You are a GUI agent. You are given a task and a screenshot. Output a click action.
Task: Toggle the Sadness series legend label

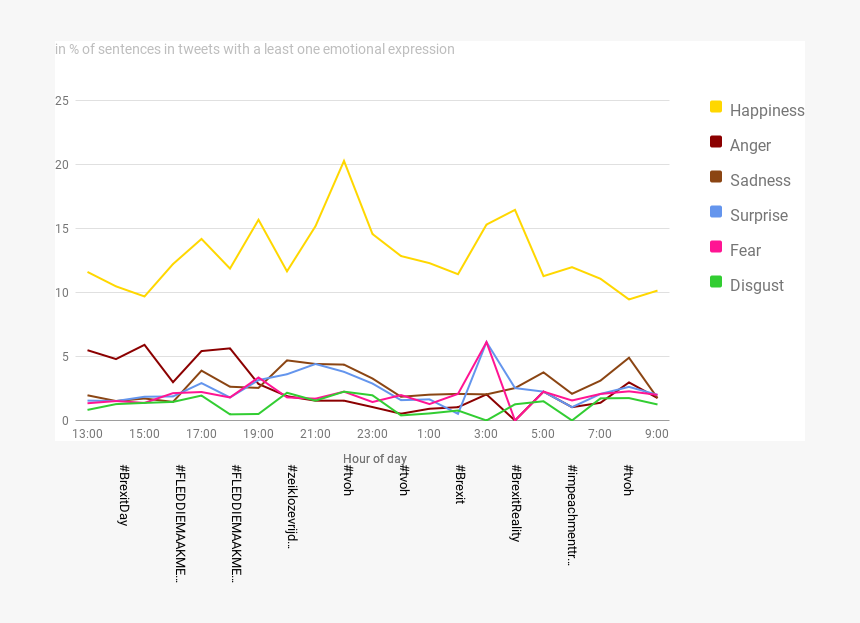[x=760, y=180]
